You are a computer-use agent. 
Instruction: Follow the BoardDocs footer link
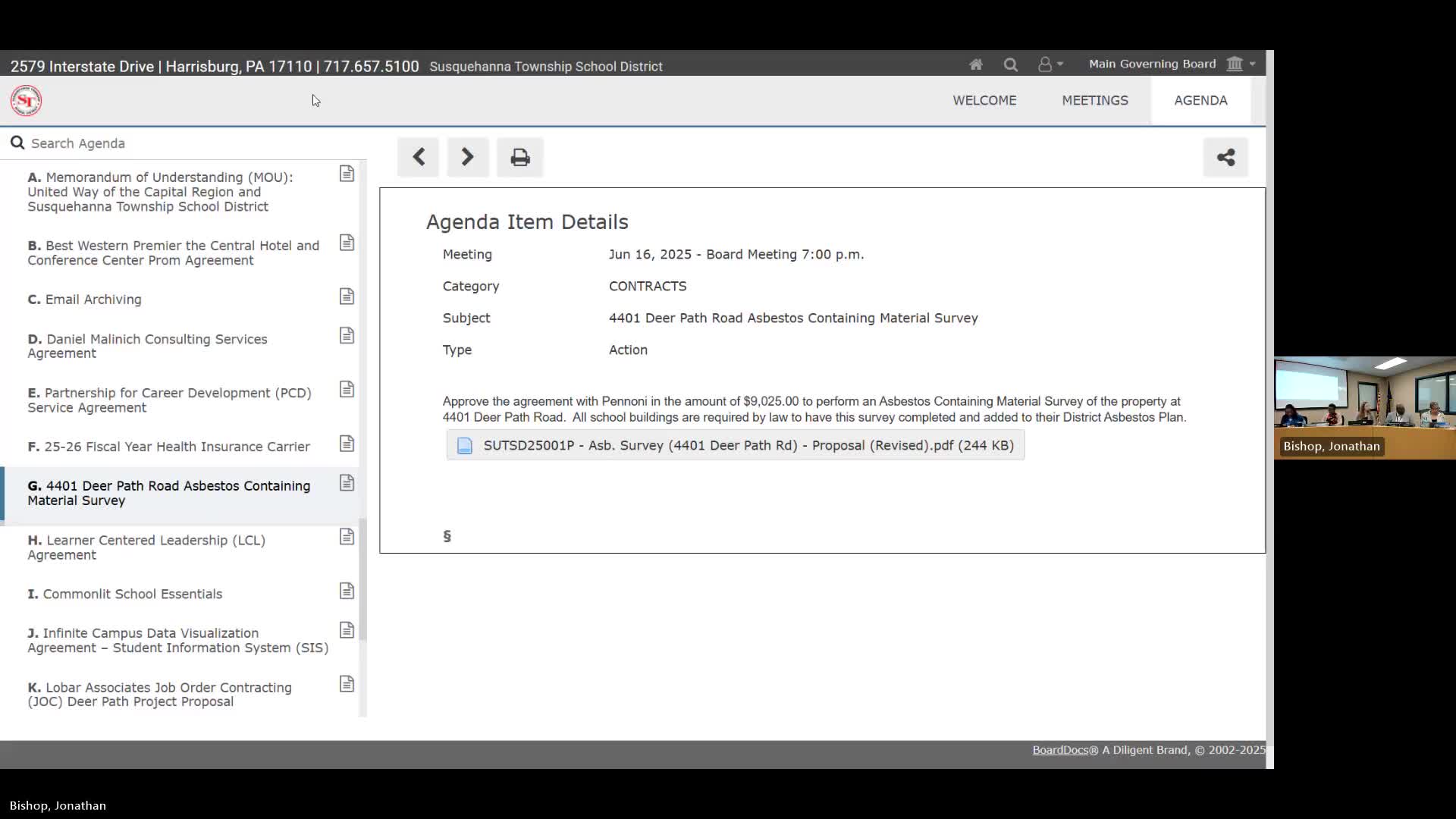(1059, 750)
